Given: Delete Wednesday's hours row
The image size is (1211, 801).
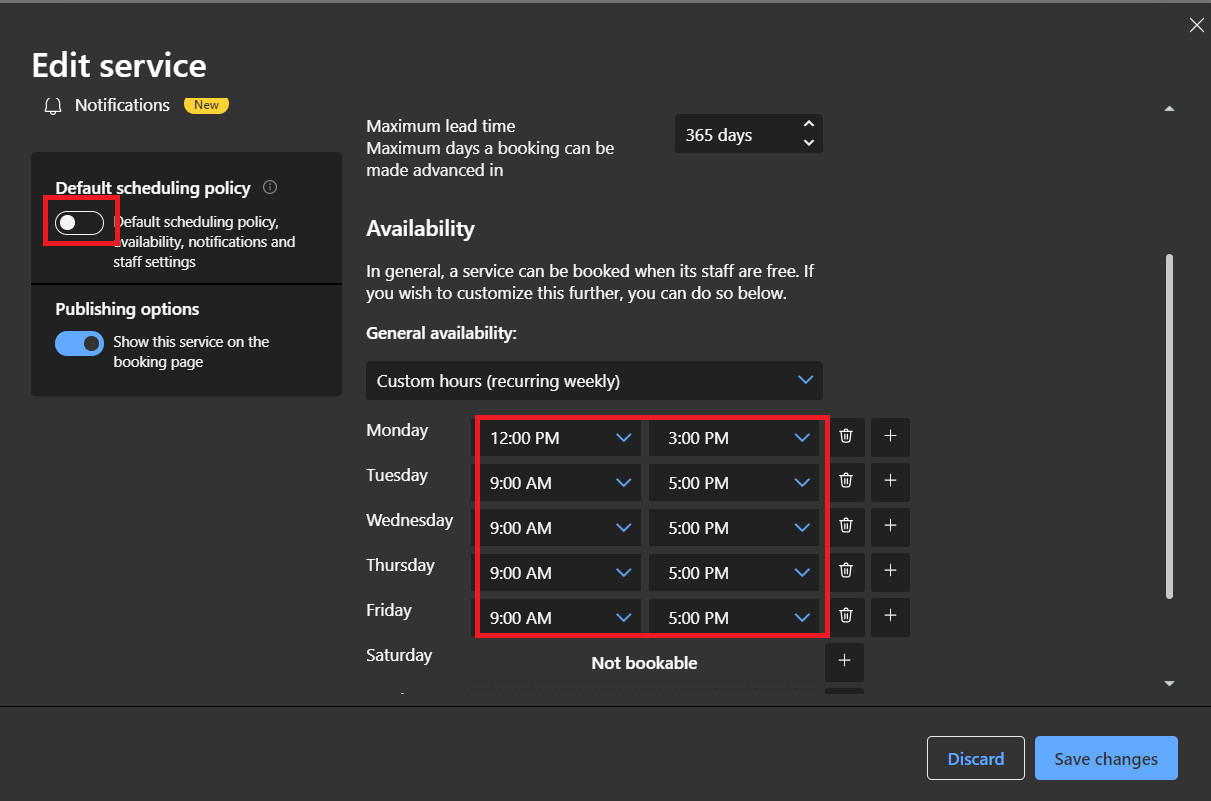Looking at the screenshot, I should (x=845, y=527).
